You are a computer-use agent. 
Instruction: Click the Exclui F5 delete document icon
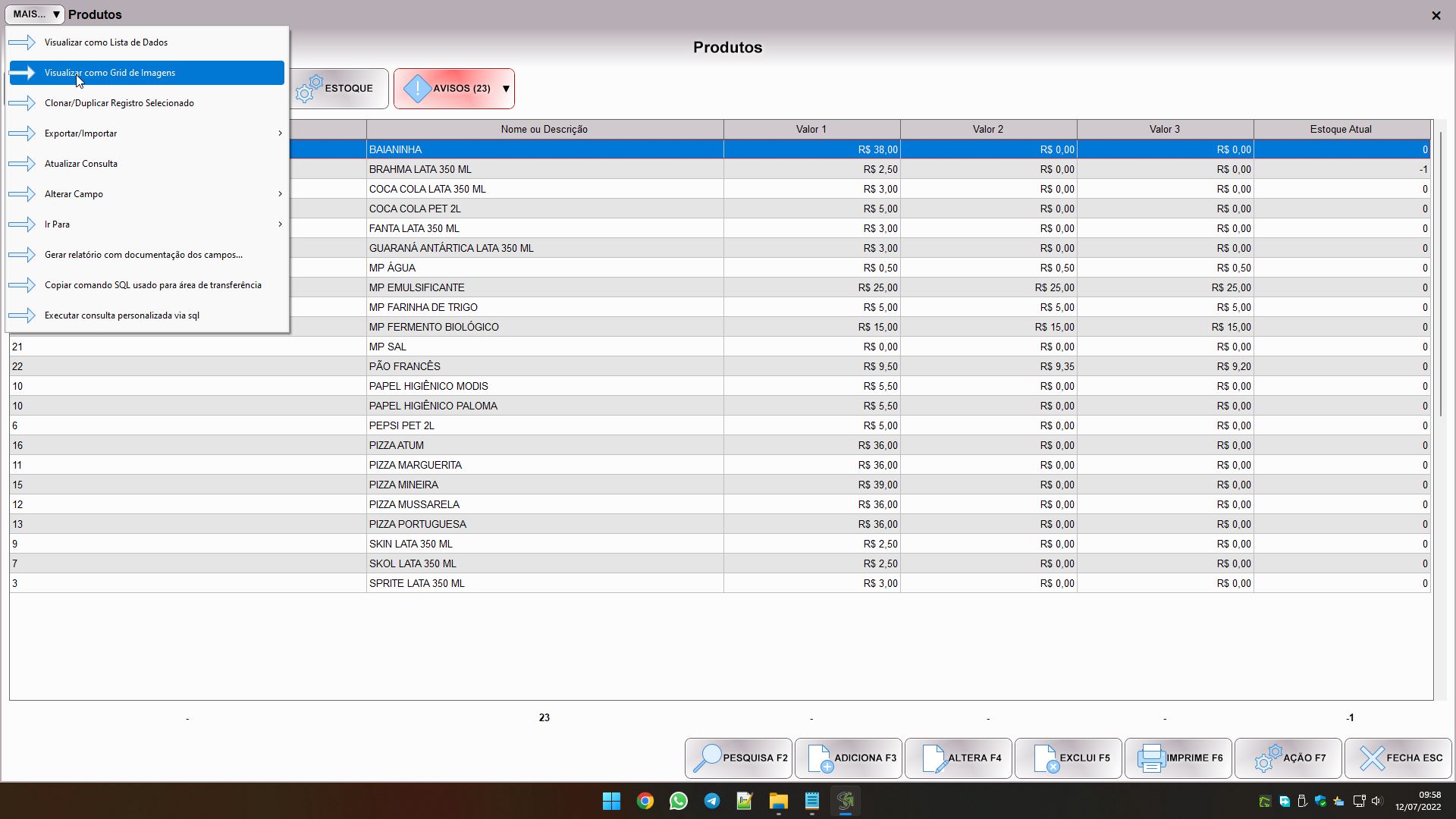pyautogui.click(x=1044, y=758)
